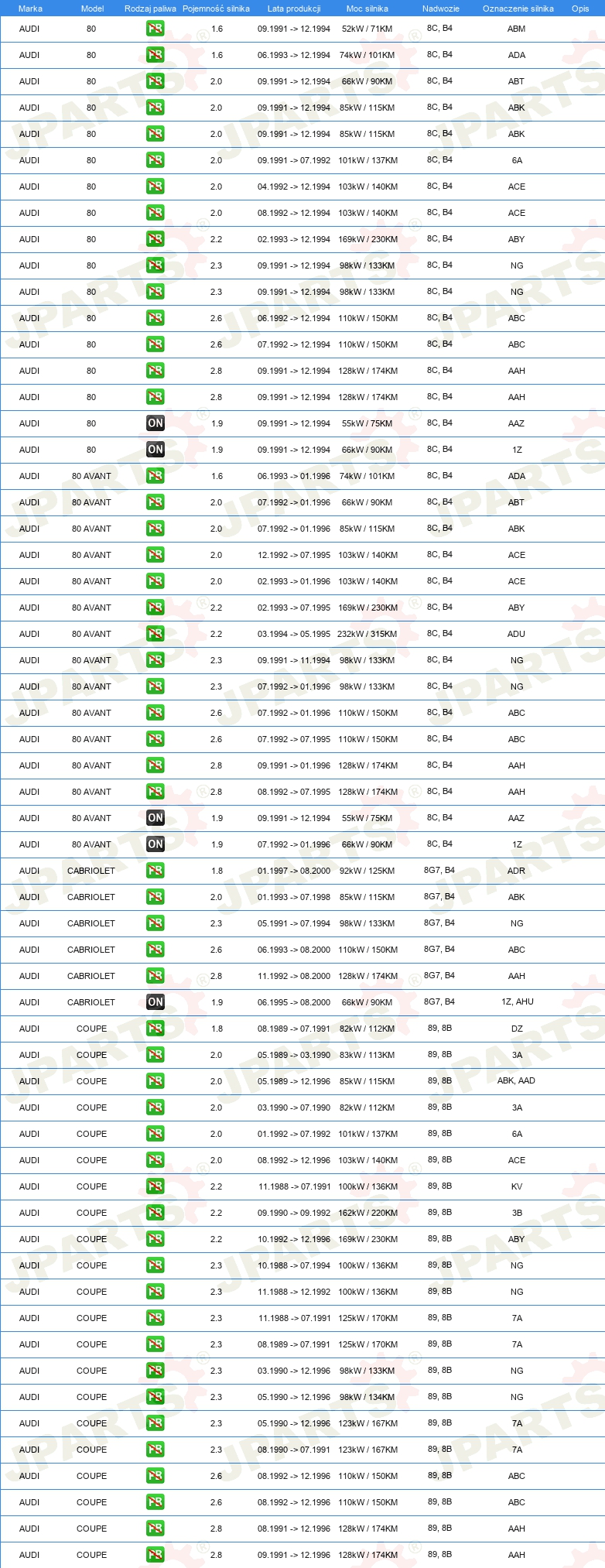Click the engine code ABK, AAD
The width and height of the screenshot is (605, 1568).
pyautogui.click(x=516, y=1080)
